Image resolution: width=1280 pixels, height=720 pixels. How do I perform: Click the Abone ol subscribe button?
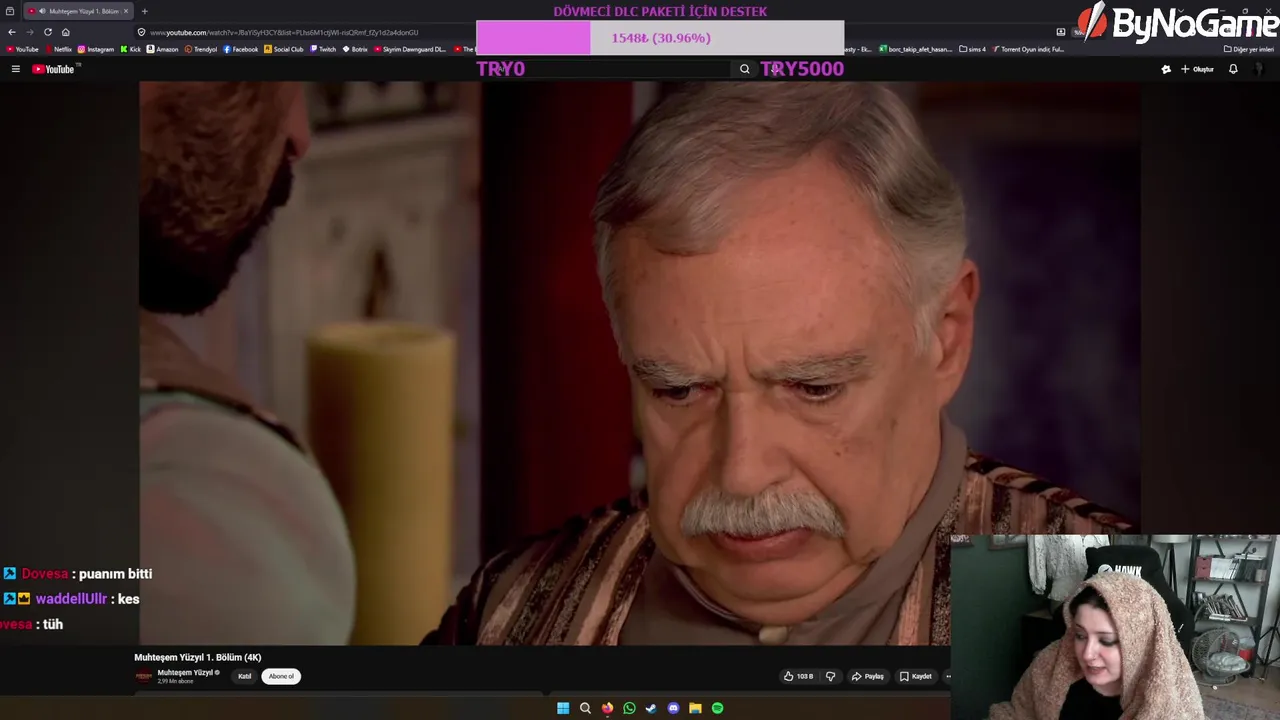click(281, 677)
